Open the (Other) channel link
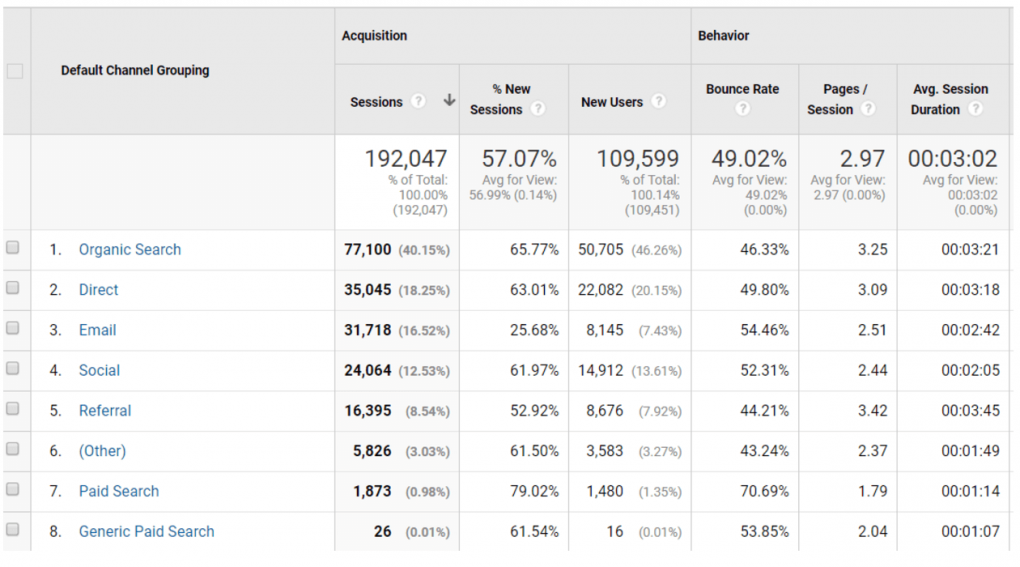 102,451
